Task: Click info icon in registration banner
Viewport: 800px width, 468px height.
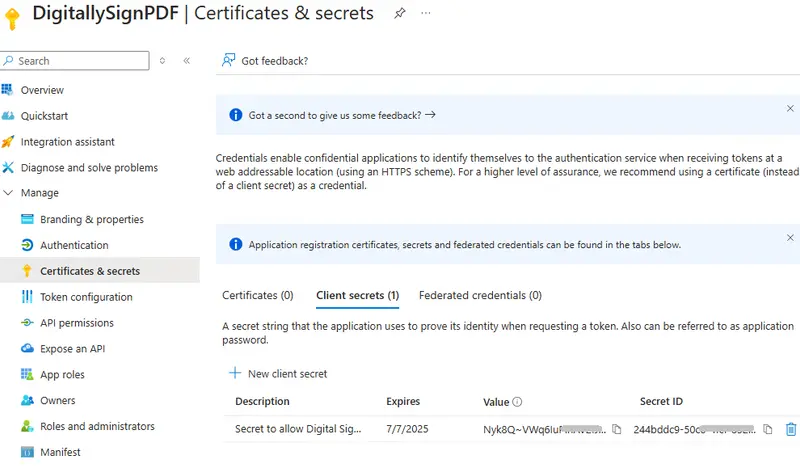Action: [236, 244]
